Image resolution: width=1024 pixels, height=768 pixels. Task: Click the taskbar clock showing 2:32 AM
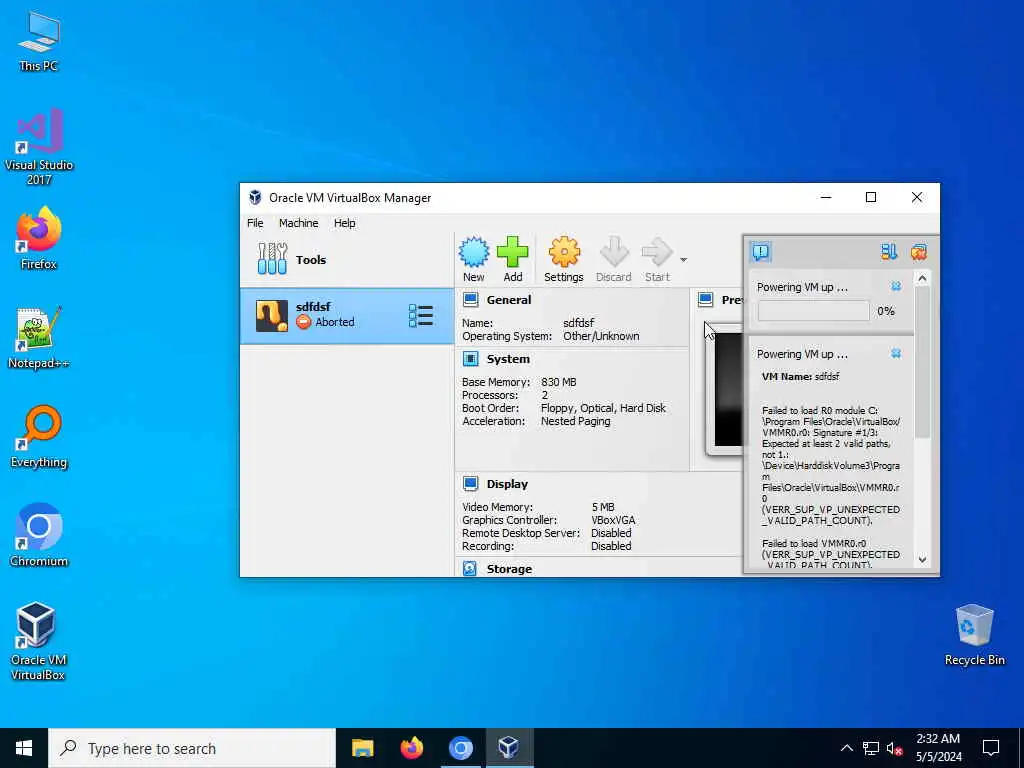pyautogui.click(x=938, y=748)
